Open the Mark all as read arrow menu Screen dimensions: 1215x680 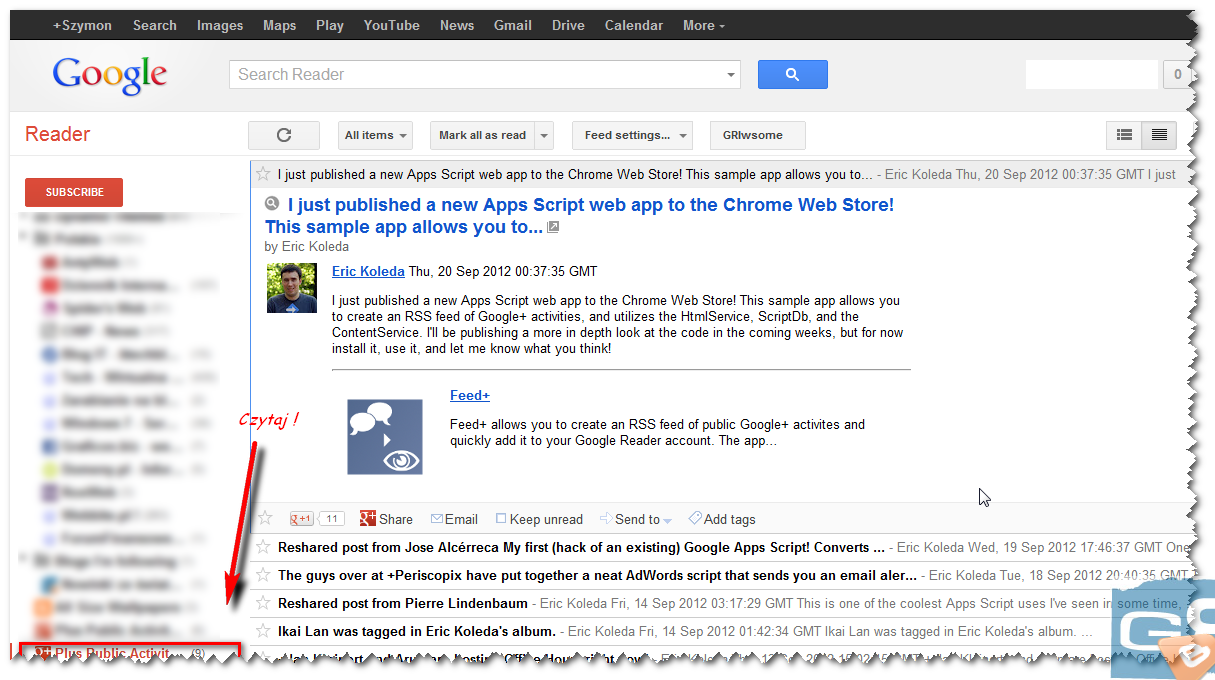point(544,135)
